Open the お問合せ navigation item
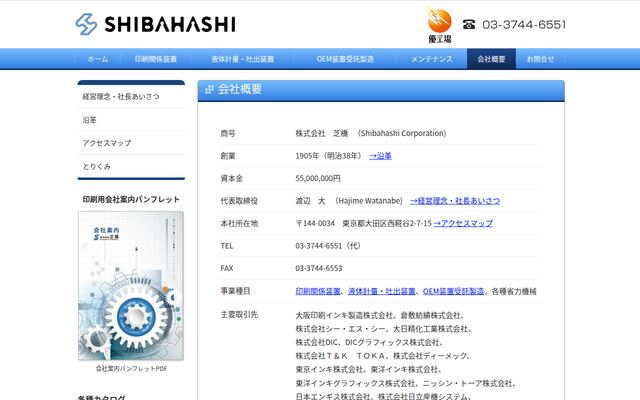Image resolution: width=640 pixels, height=400 pixels. 540,59
